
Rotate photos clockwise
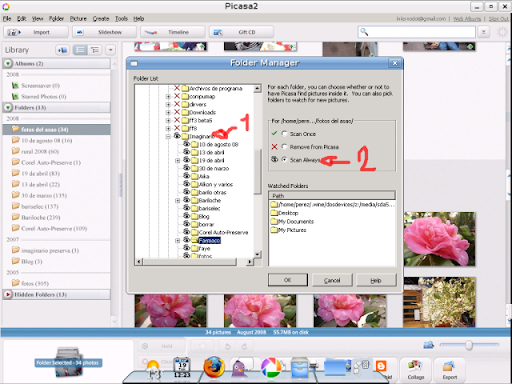tap(244, 346)
